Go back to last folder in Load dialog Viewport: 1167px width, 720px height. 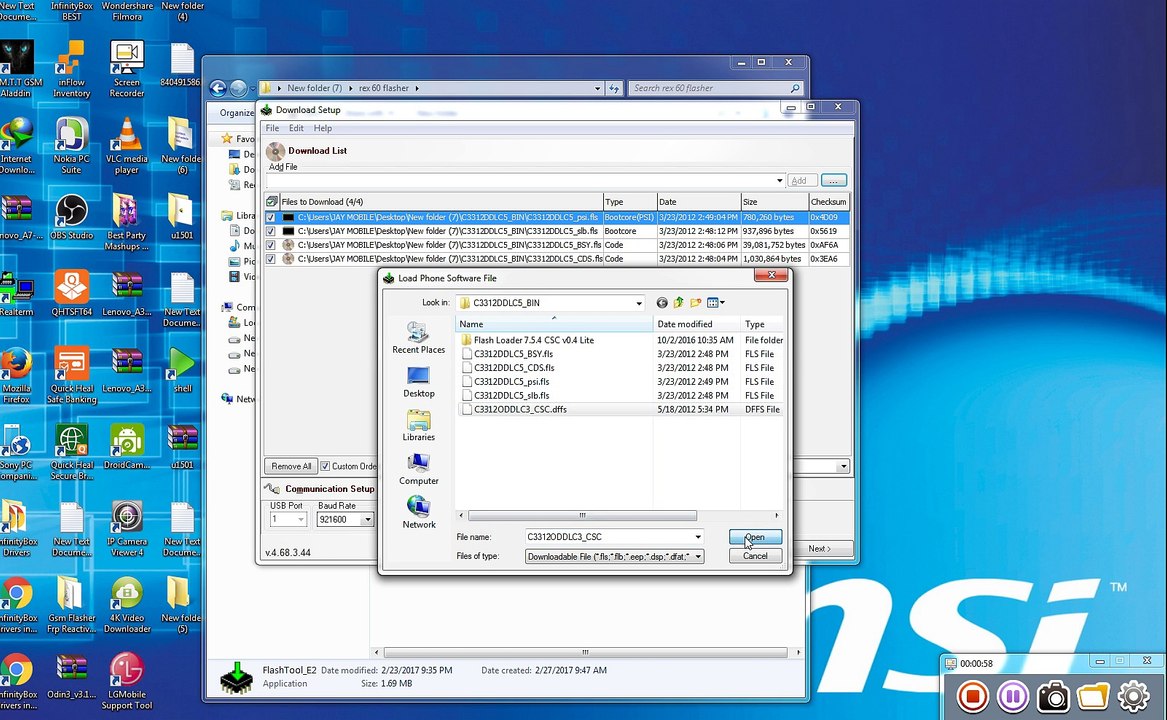tap(662, 302)
